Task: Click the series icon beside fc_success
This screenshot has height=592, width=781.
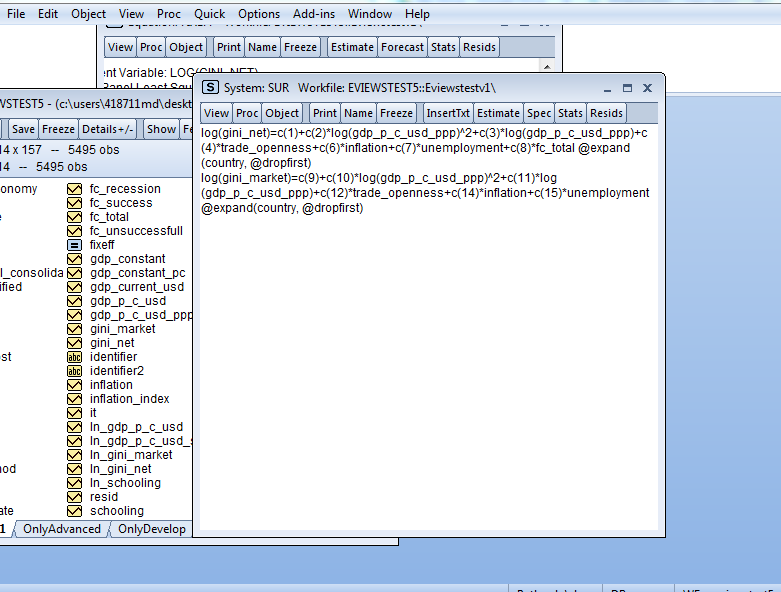Action: point(74,203)
